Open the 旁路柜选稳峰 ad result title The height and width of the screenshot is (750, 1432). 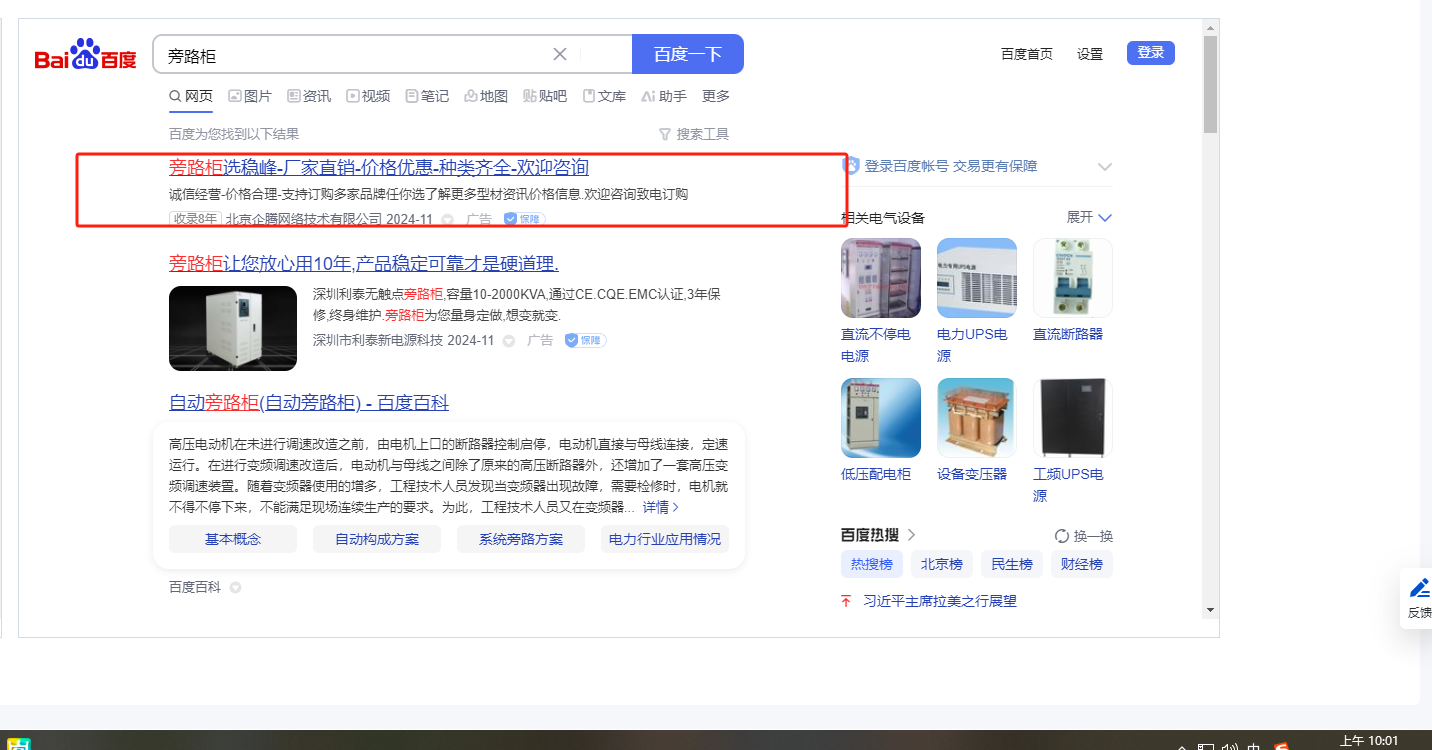379,167
